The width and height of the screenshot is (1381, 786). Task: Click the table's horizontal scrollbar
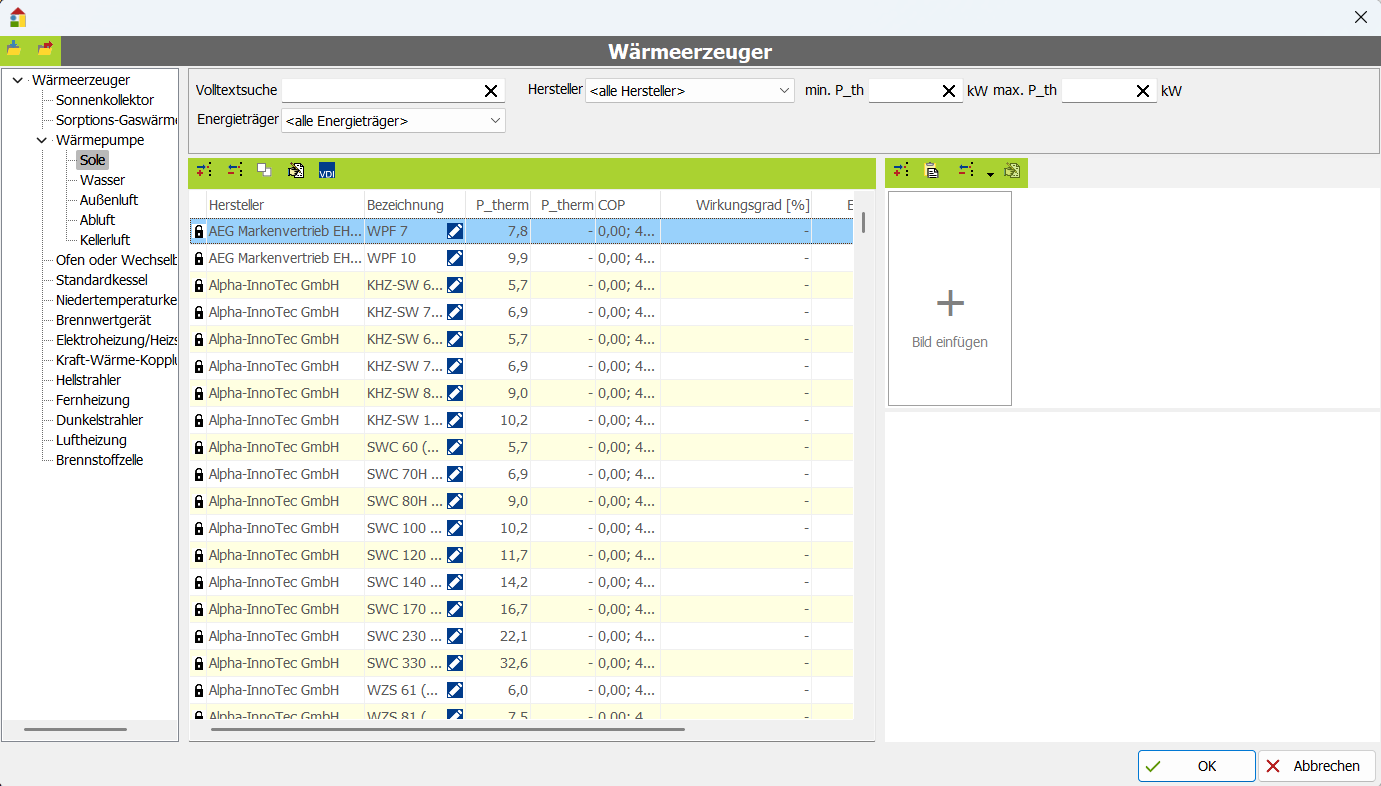[448, 729]
